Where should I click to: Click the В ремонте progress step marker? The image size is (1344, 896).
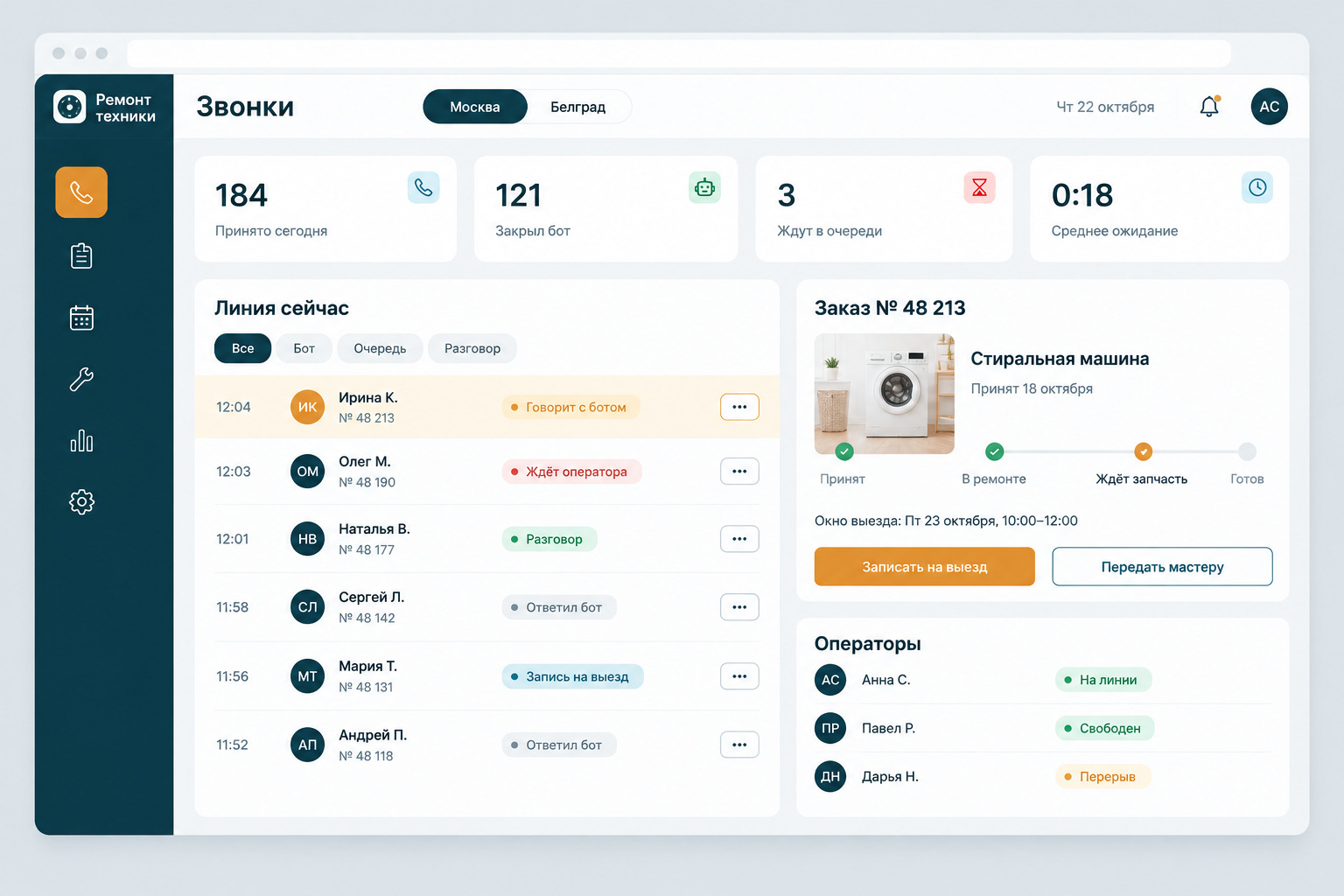(994, 451)
